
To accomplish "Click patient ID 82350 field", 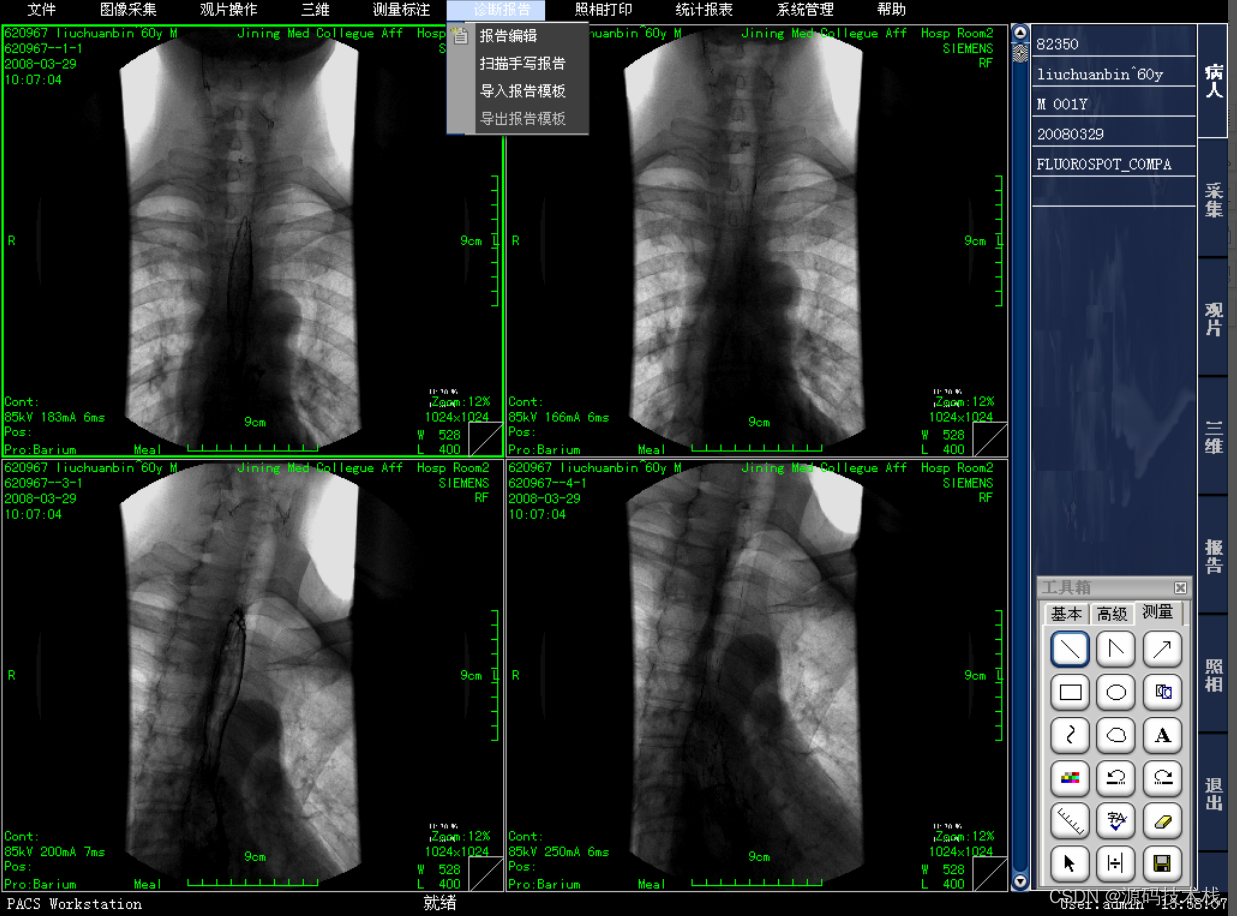I will coord(1114,44).
